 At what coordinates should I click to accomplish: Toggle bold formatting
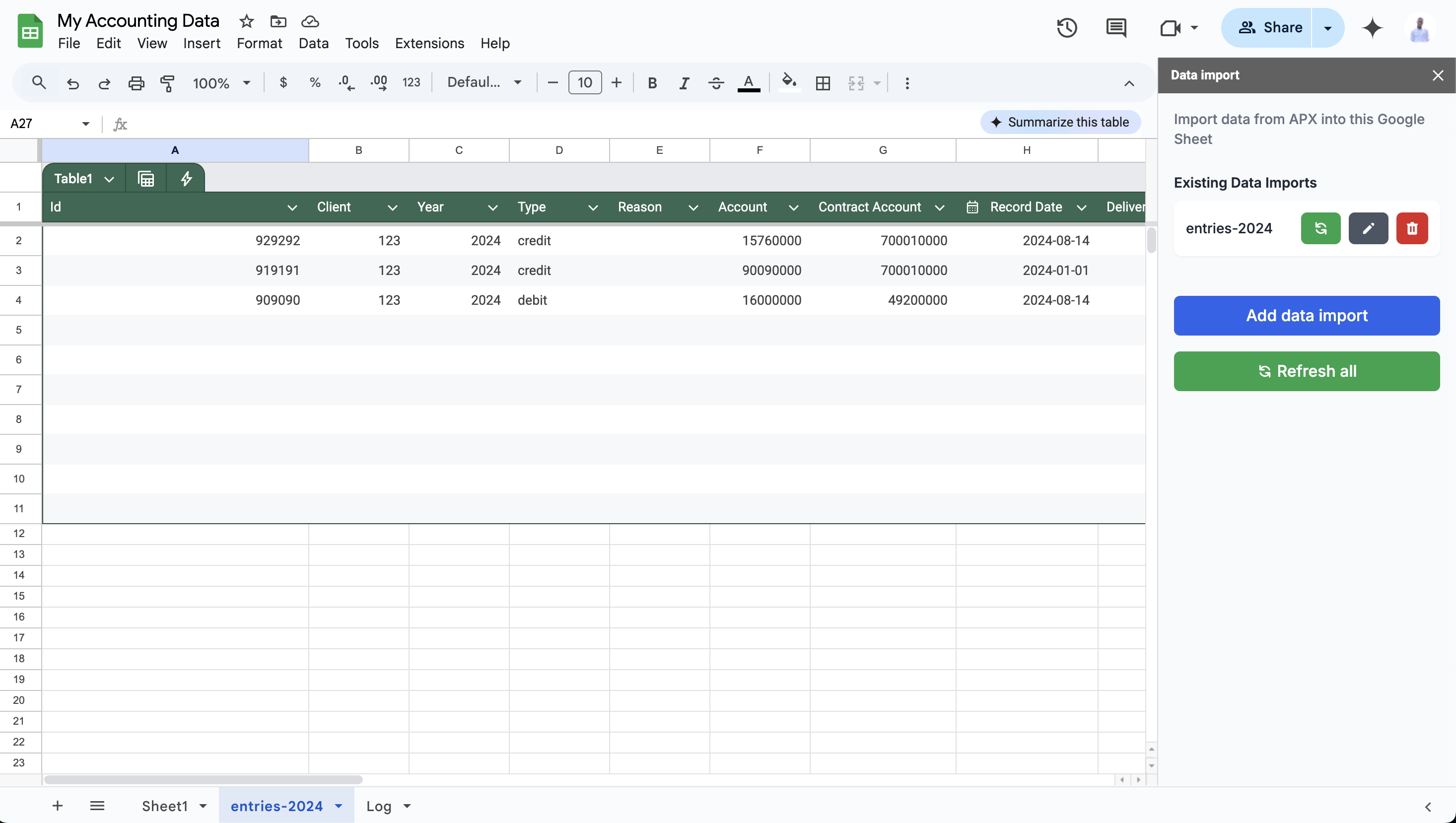tap(652, 82)
